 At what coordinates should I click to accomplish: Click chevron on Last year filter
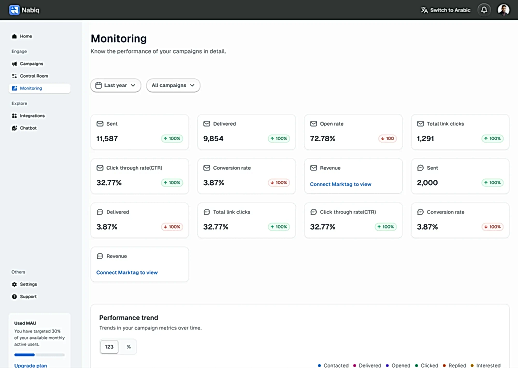(133, 85)
